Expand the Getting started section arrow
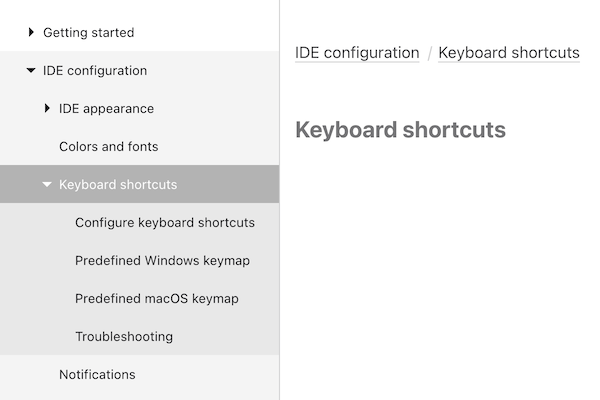The image size is (600, 400). [x=31, y=33]
